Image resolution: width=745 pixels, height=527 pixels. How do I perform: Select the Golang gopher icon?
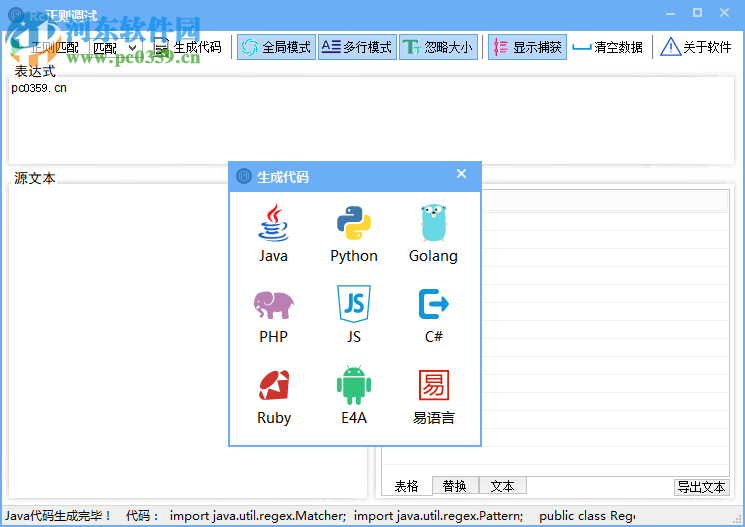pos(433,233)
